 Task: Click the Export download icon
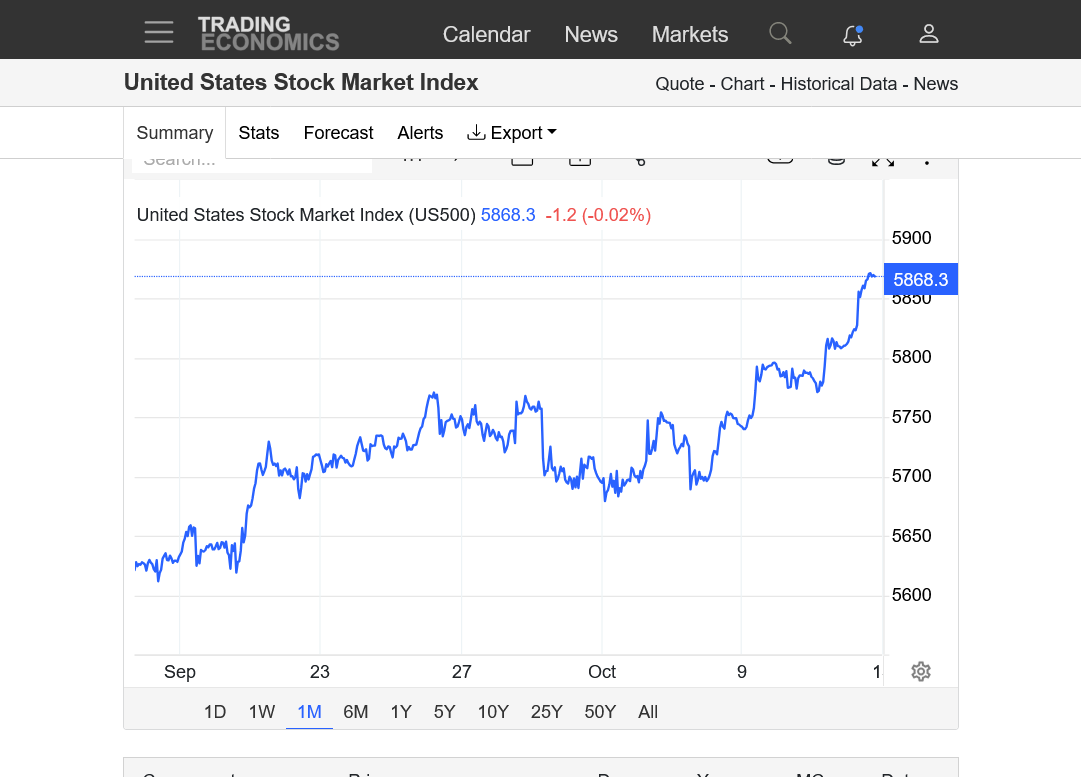(476, 132)
